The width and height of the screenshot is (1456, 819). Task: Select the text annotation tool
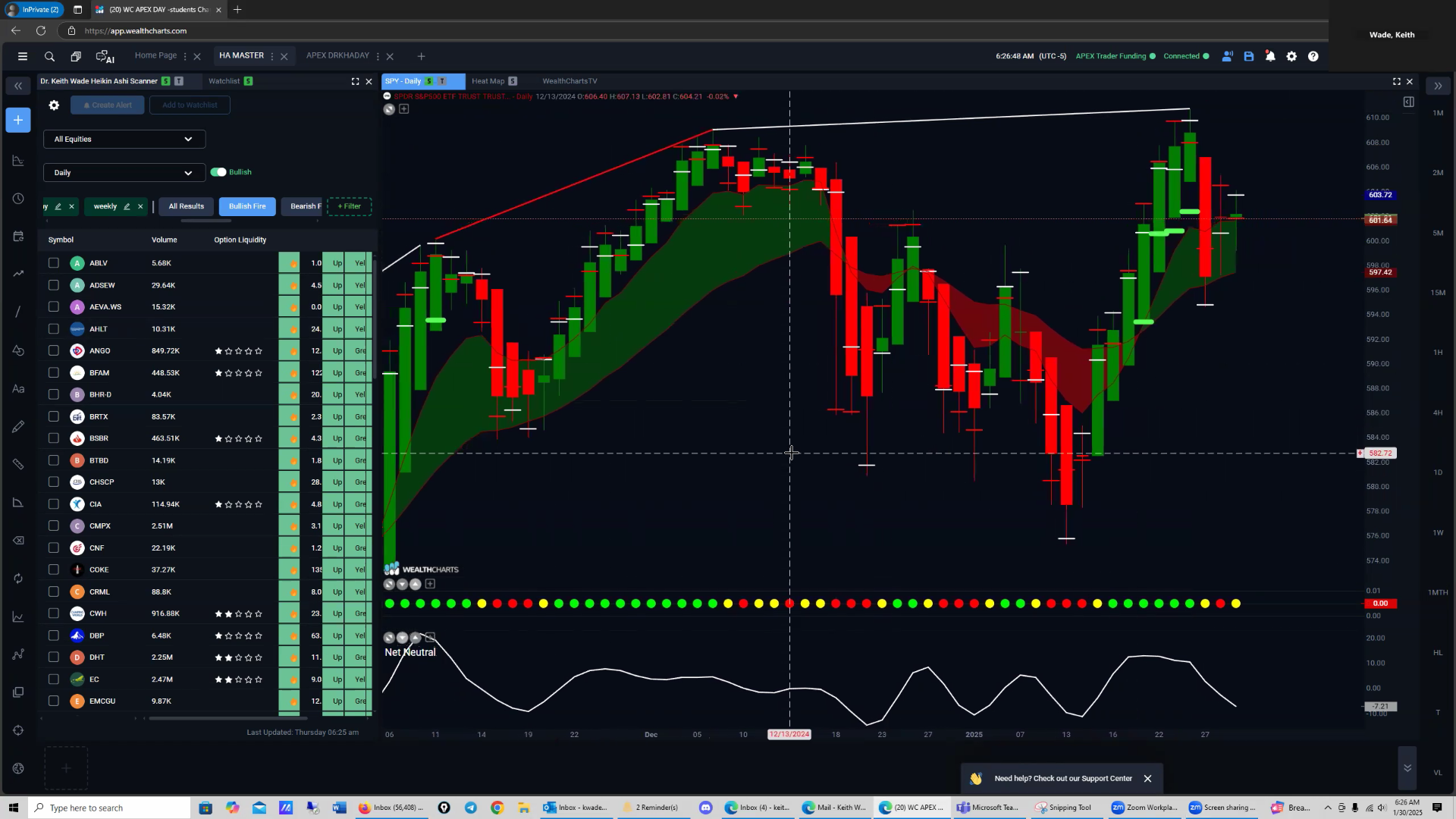pos(18,389)
